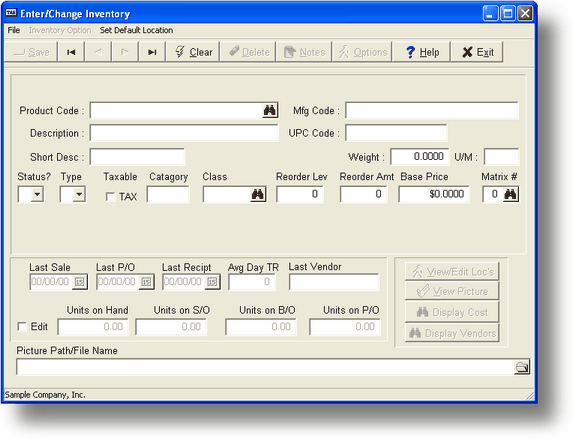Jump to the last record arrow button
The width and height of the screenshot is (573, 439).
tap(152, 52)
